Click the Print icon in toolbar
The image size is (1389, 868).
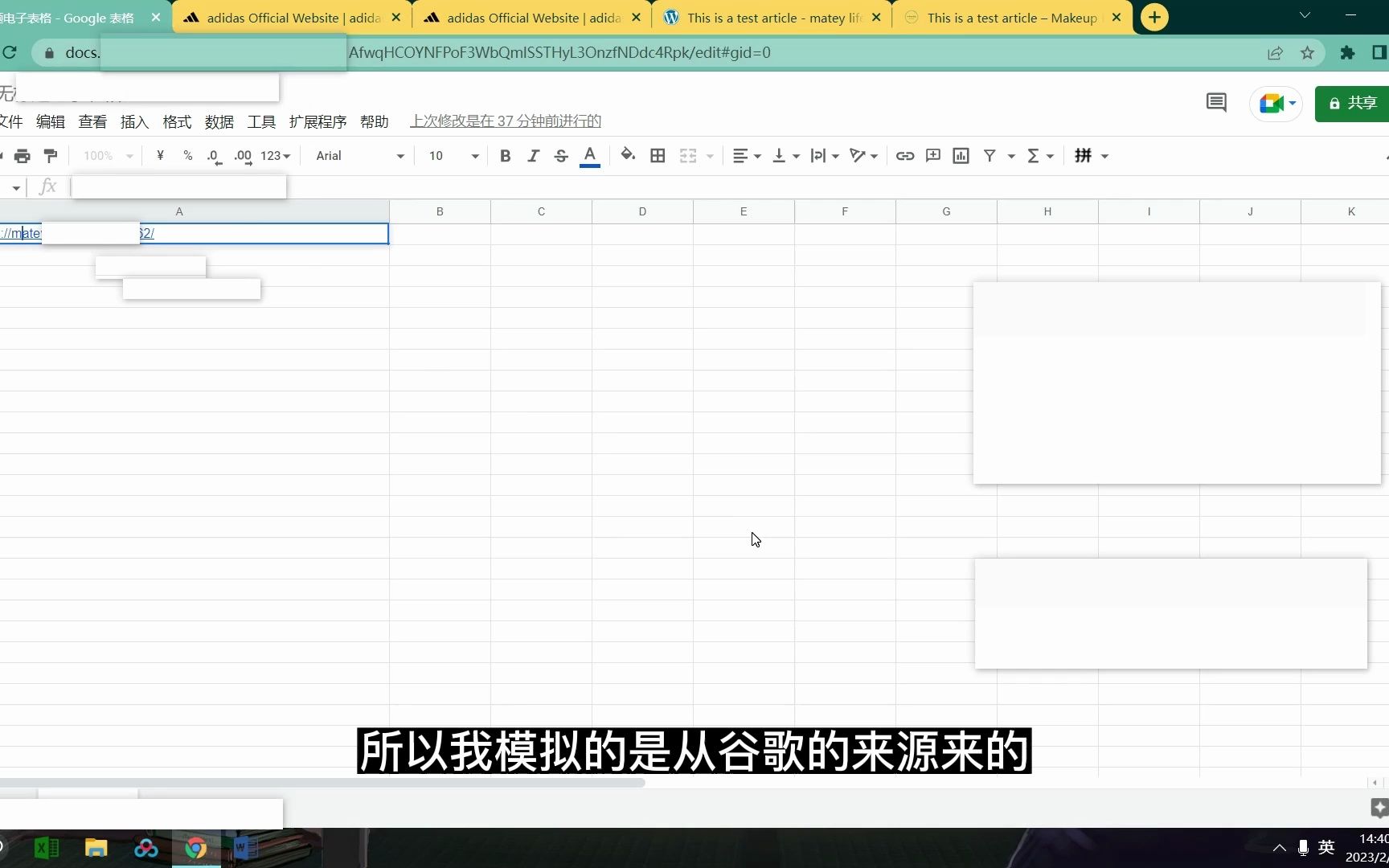[x=23, y=156]
